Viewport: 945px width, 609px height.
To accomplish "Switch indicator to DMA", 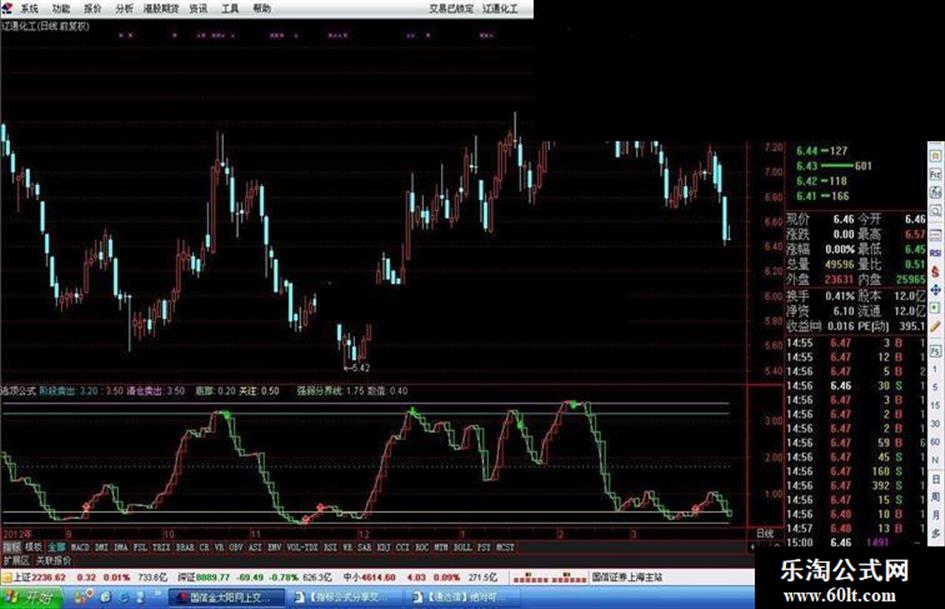I will pyautogui.click(x=121, y=547).
